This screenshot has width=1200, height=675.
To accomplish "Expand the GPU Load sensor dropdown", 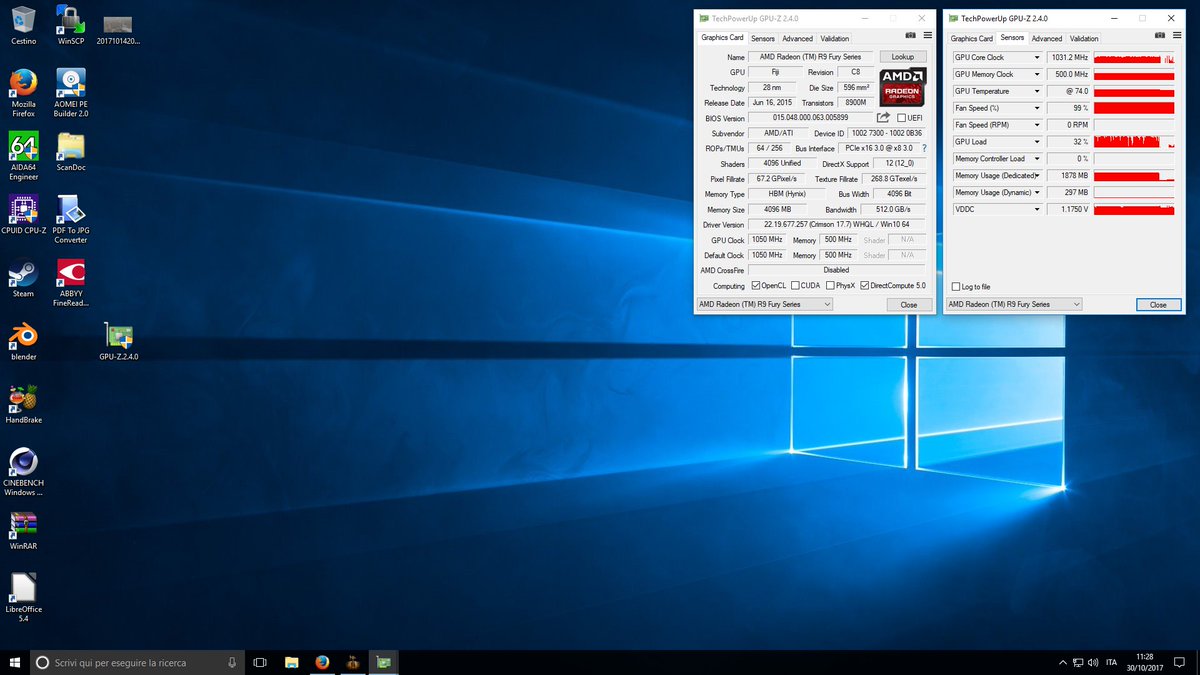I will tap(1037, 142).
